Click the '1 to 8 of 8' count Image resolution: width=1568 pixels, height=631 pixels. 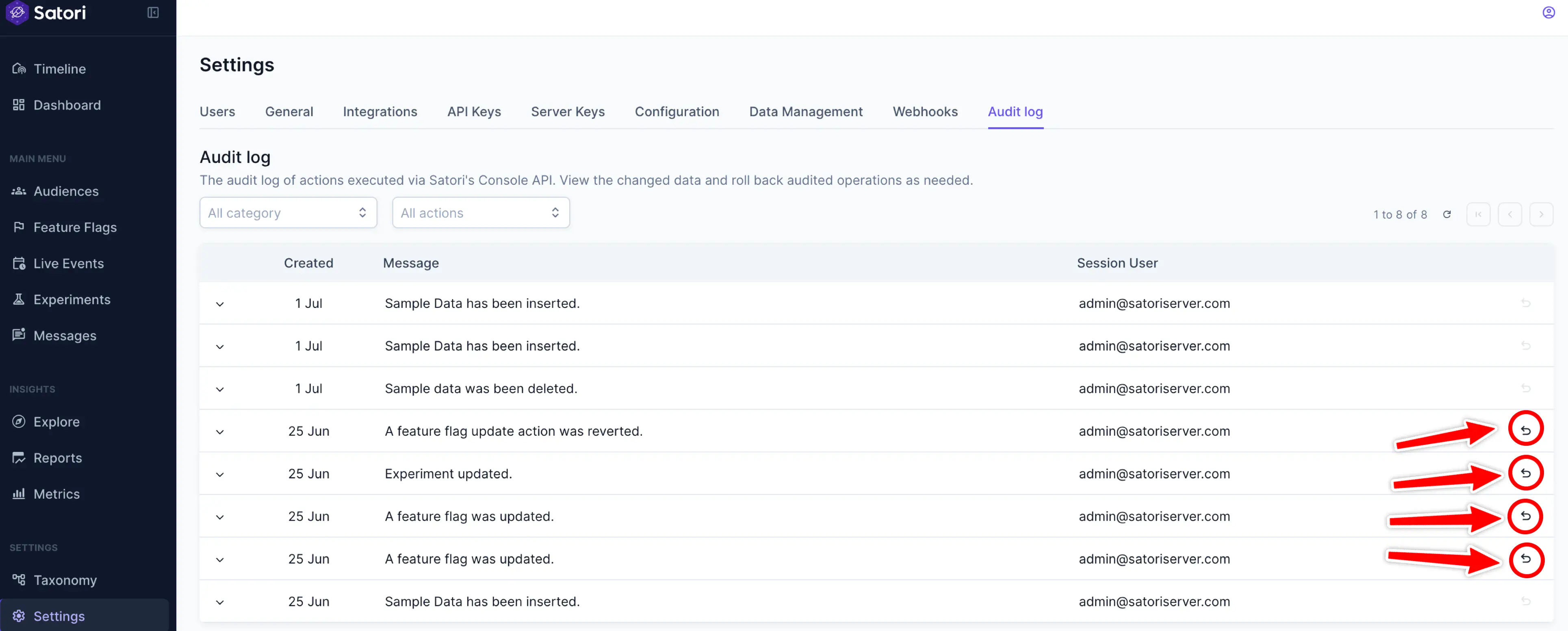pos(1400,214)
